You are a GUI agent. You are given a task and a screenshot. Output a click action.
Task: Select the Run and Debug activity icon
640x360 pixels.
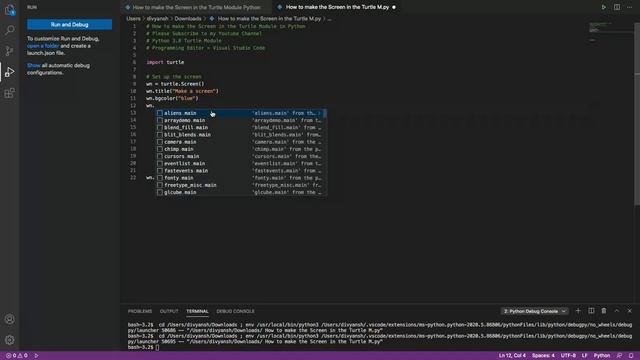[x=9, y=72]
